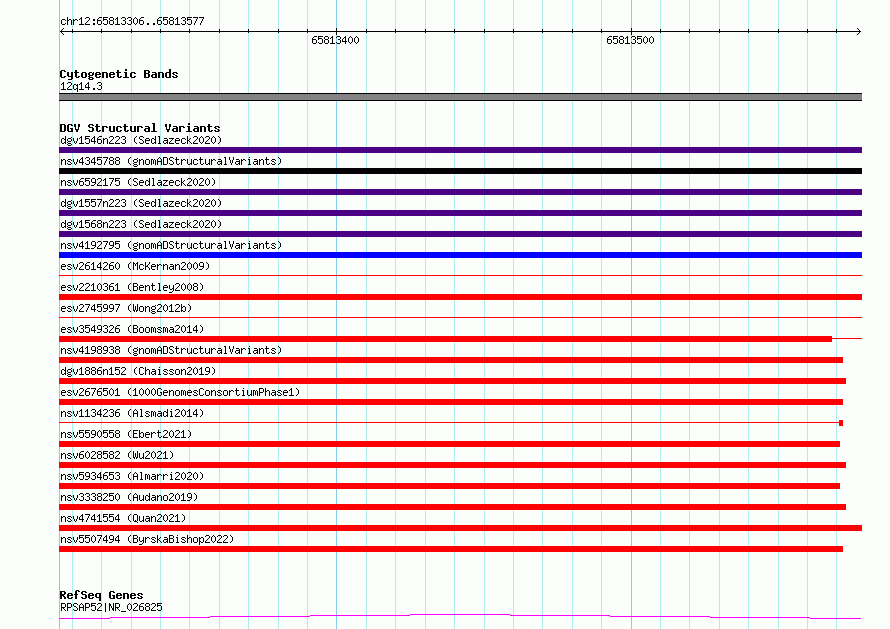
Task: Click the gray 12q14.3 cytogenetic band bar
Action: click(460, 97)
